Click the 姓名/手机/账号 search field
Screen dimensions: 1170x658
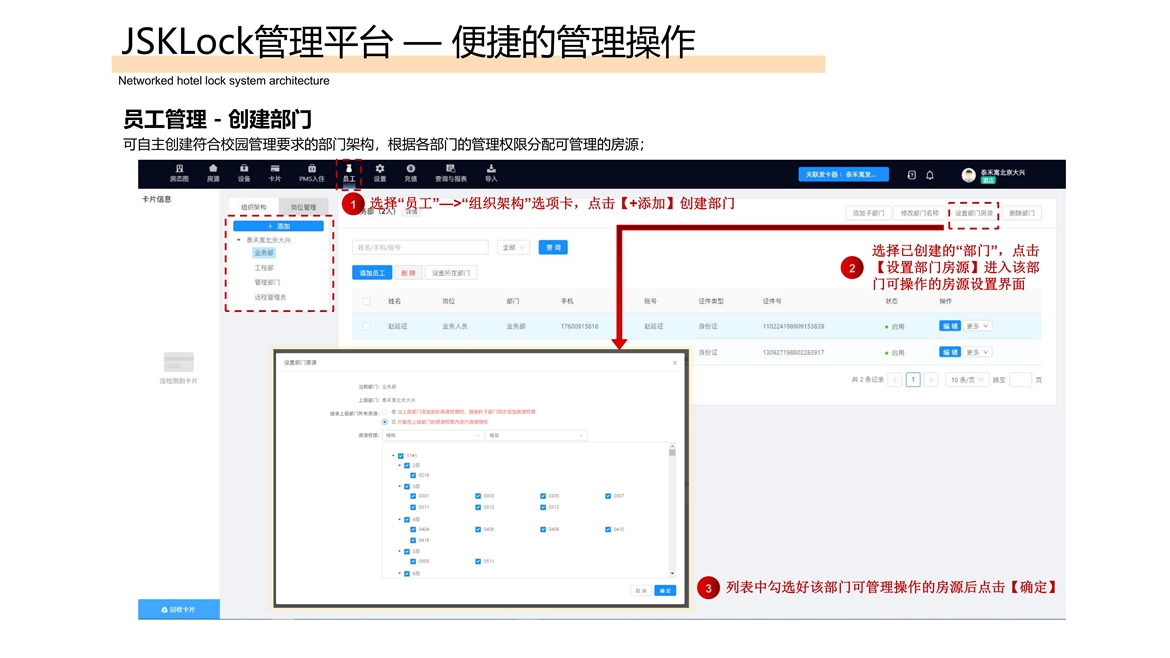point(420,247)
